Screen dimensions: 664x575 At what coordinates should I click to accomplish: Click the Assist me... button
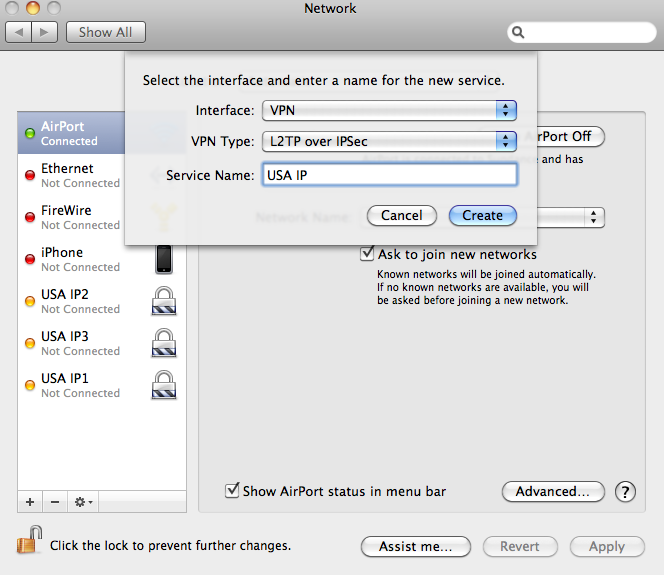pos(415,546)
